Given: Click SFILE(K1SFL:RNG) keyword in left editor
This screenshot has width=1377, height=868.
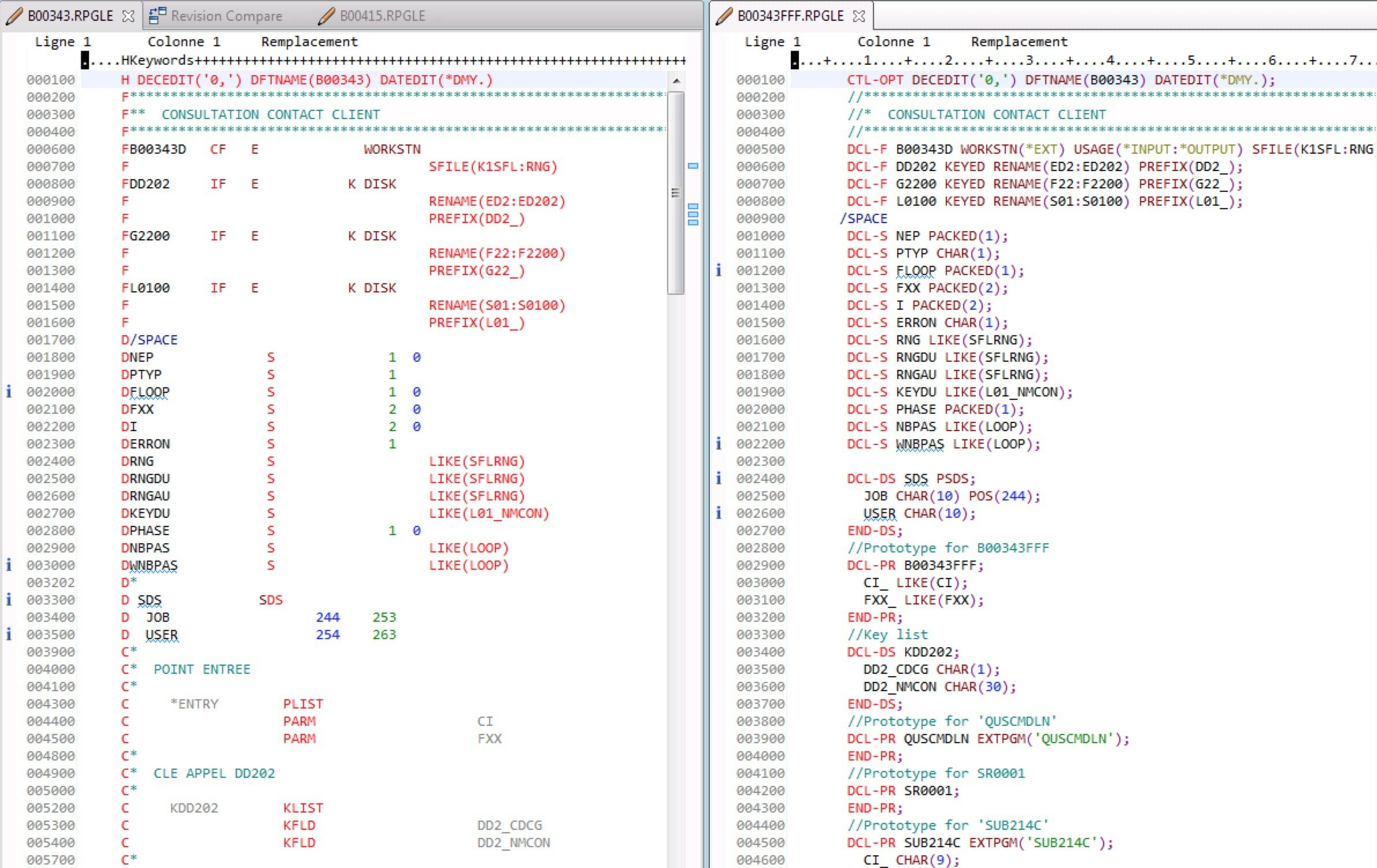Looking at the screenshot, I should click(493, 166).
